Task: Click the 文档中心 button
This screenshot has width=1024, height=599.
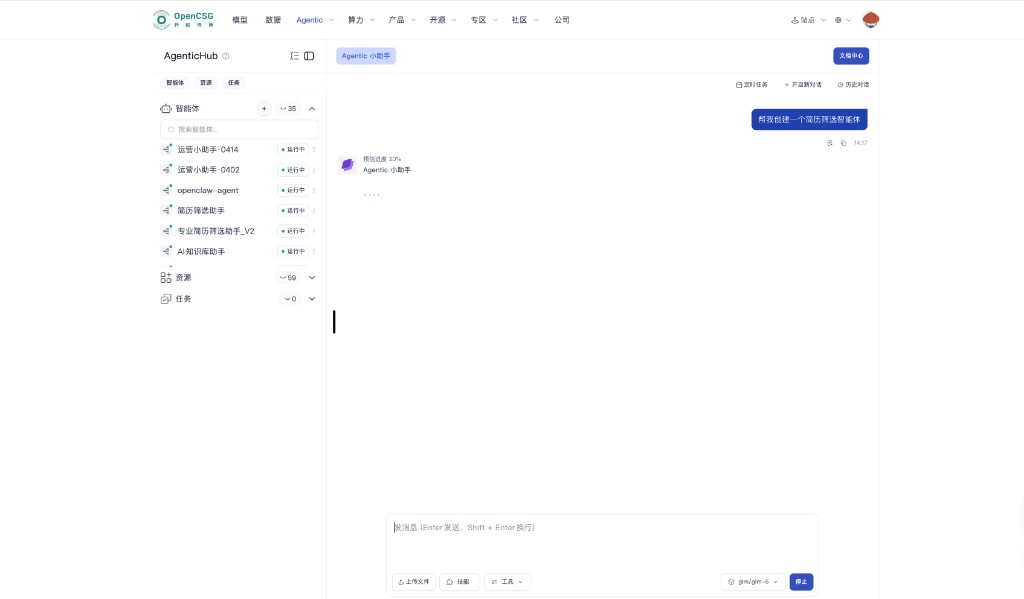Action: (851, 56)
